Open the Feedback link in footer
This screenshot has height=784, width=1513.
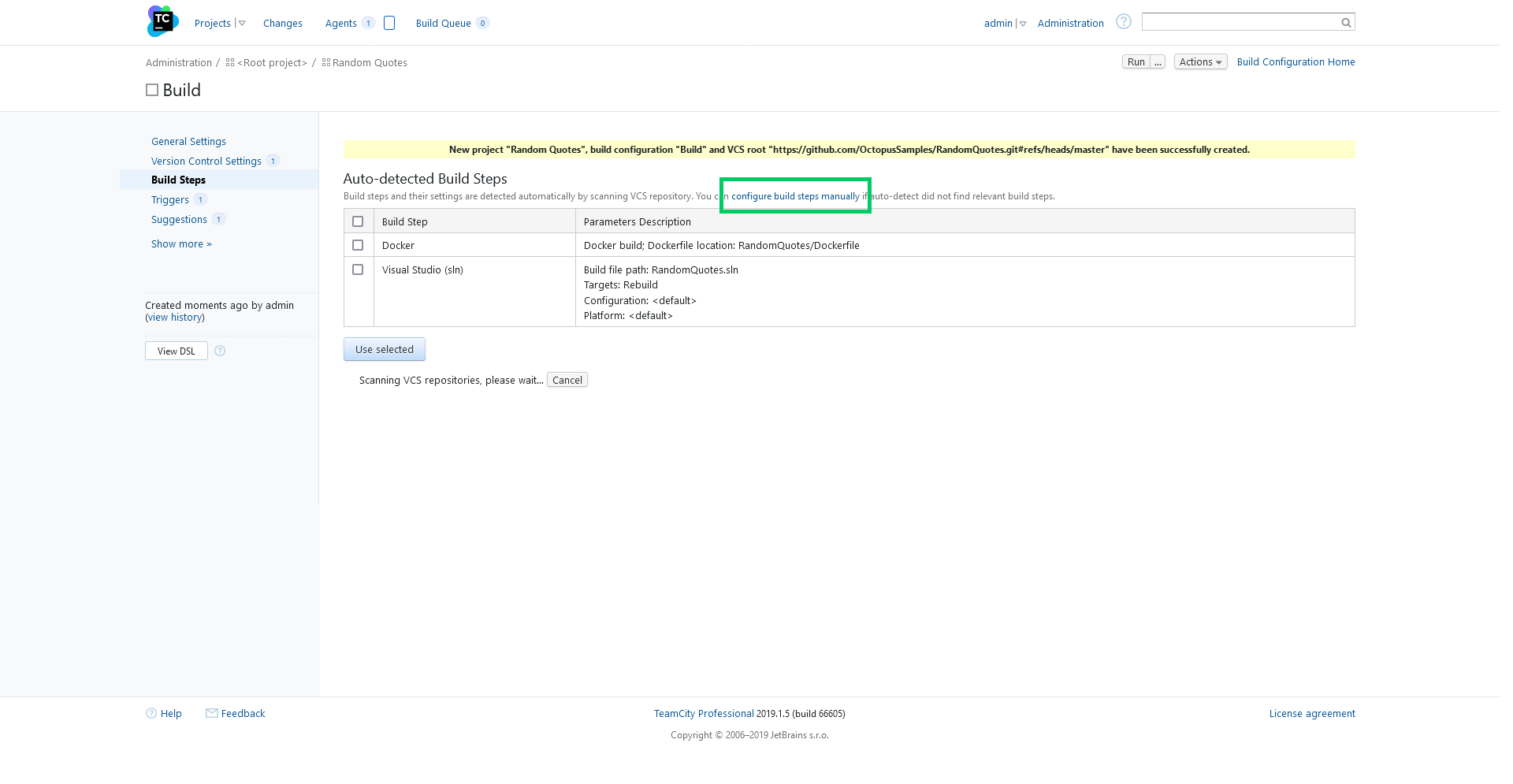coord(243,714)
